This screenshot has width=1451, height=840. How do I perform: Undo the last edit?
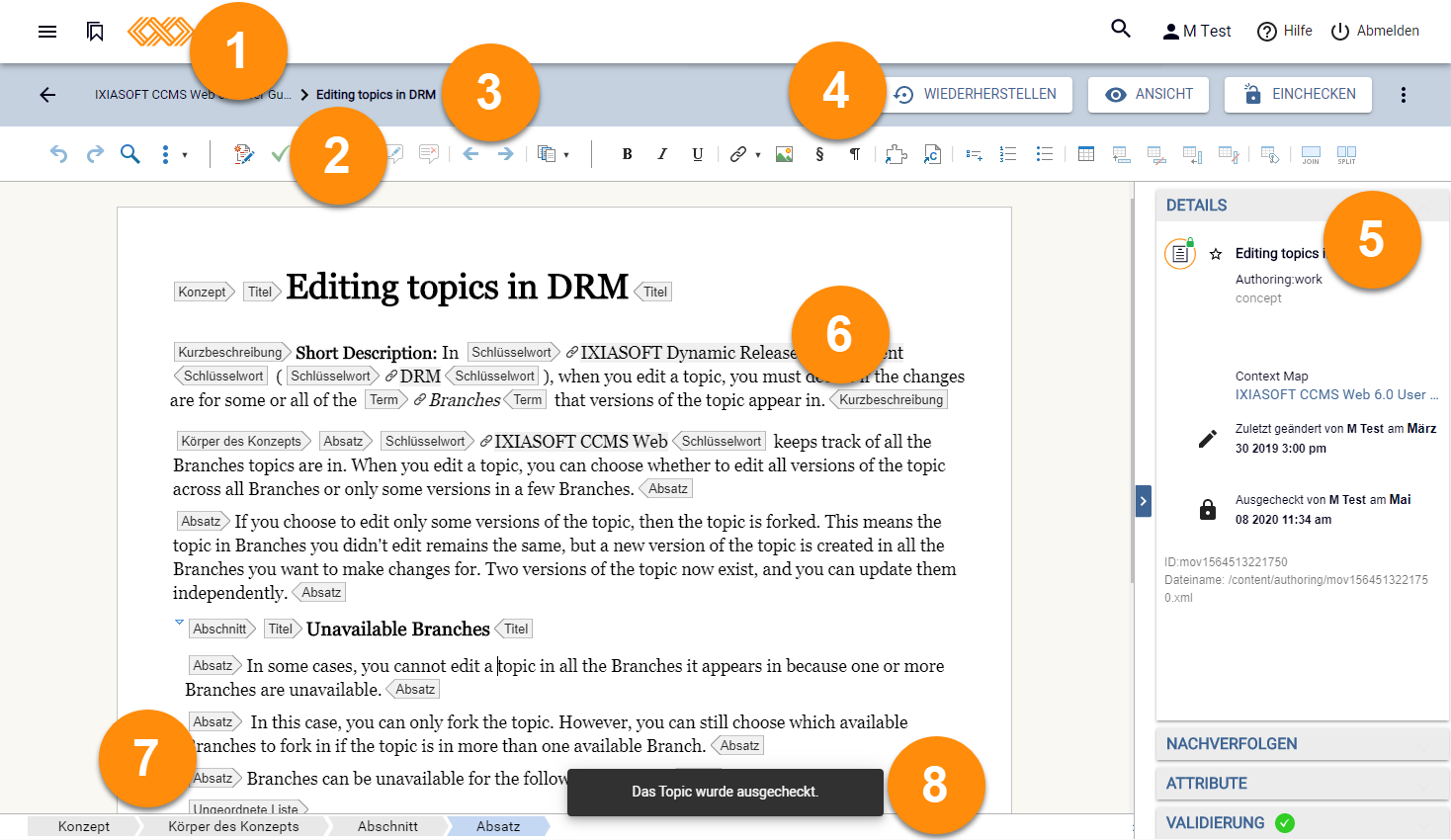click(x=59, y=154)
